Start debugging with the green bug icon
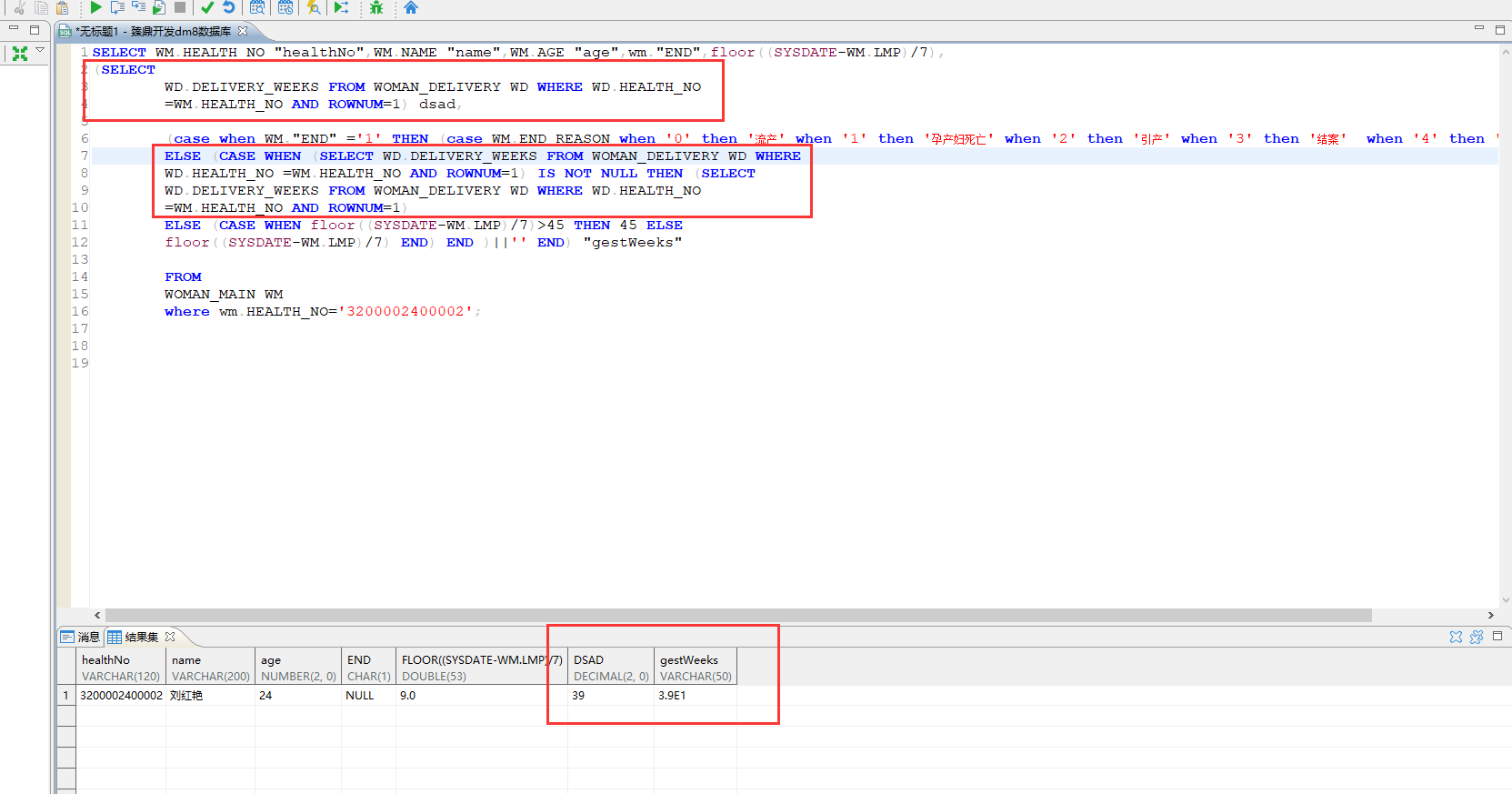This screenshot has height=794, width=1512. tap(376, 7)
